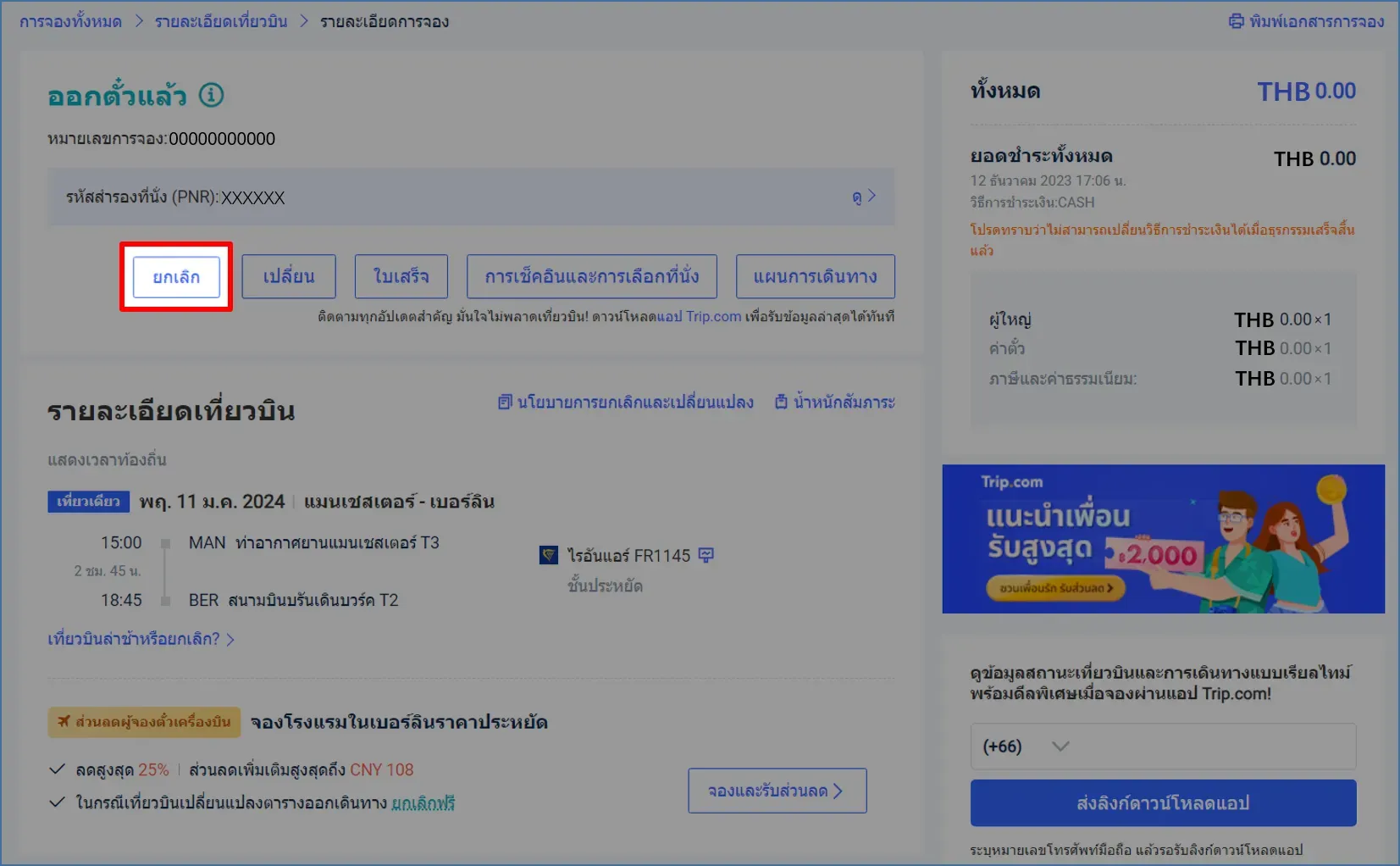Click the airplane badge on ส่วนลดผู้จองตั๋วเครื่องบิน
Screen dimensions: 1400x866
[x=64, y=722]
